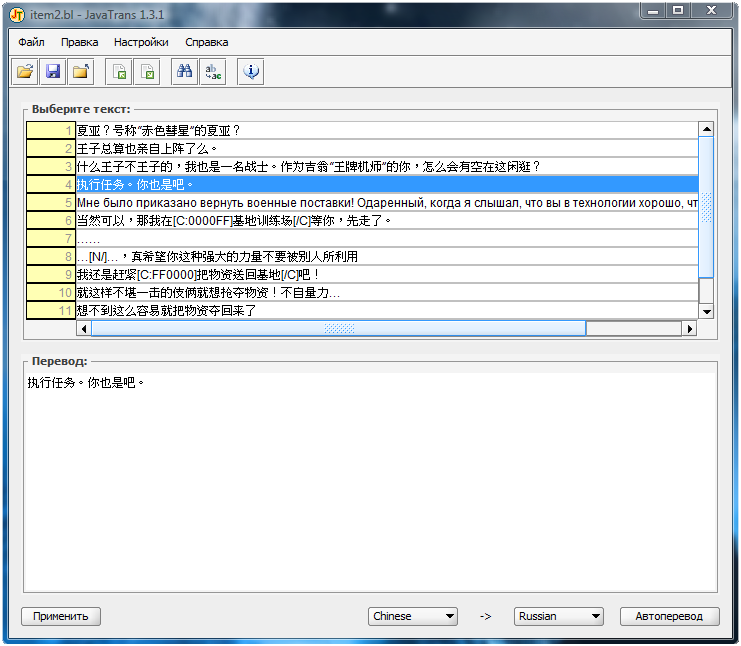Expand the Russian target language dropdown

(x=558, y=616)
